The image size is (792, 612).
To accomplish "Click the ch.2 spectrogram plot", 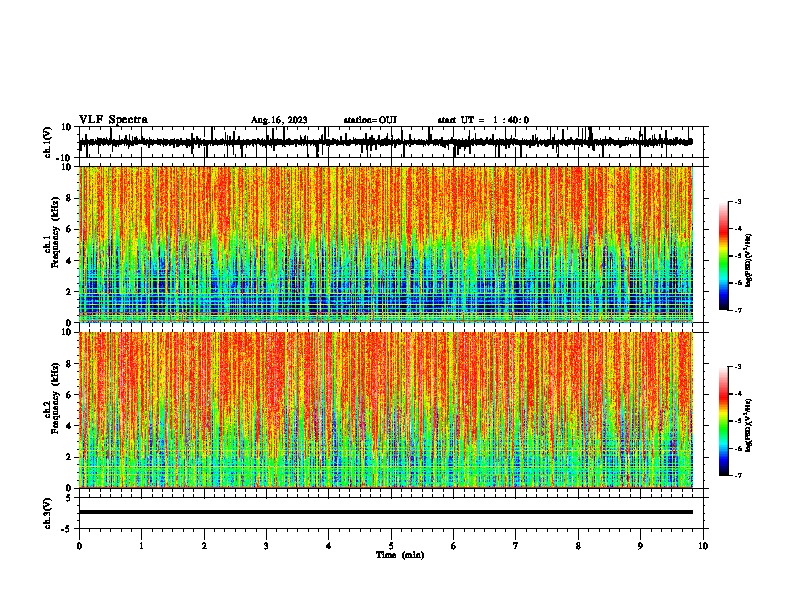I will (386, 410).
